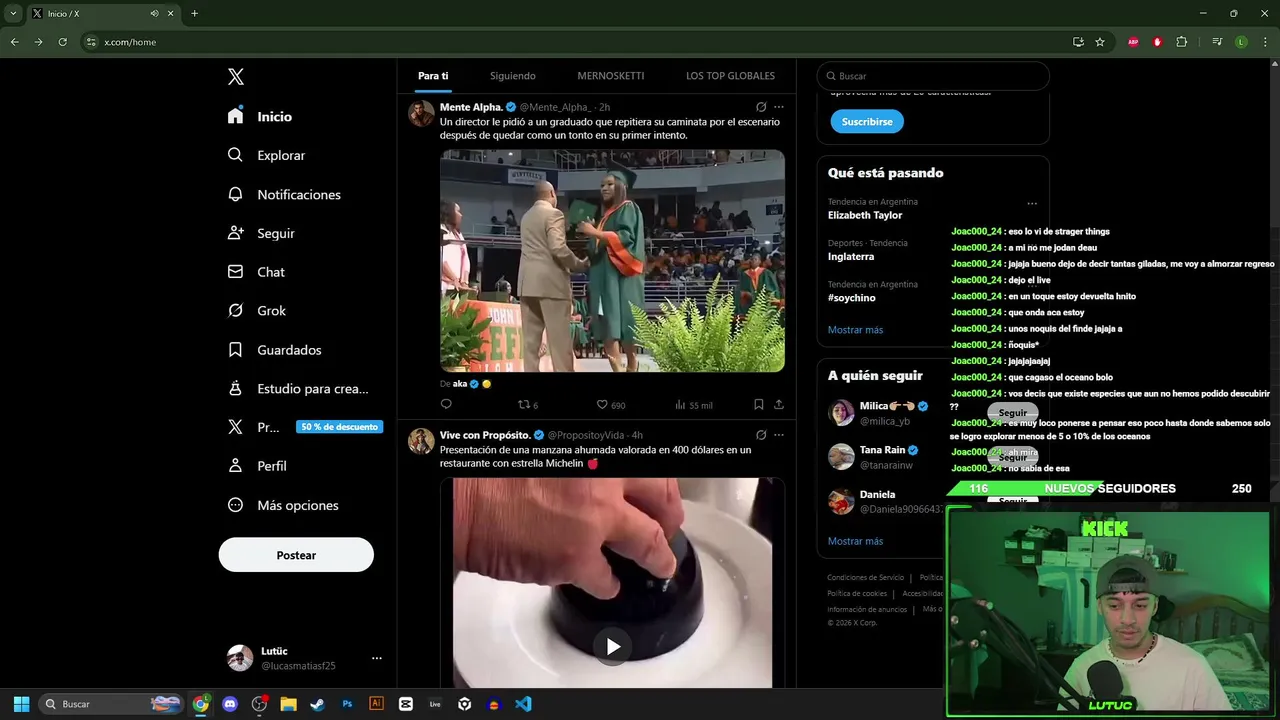
Task: Launch Photoshop from the taskbar
Action: click(347, 704)
